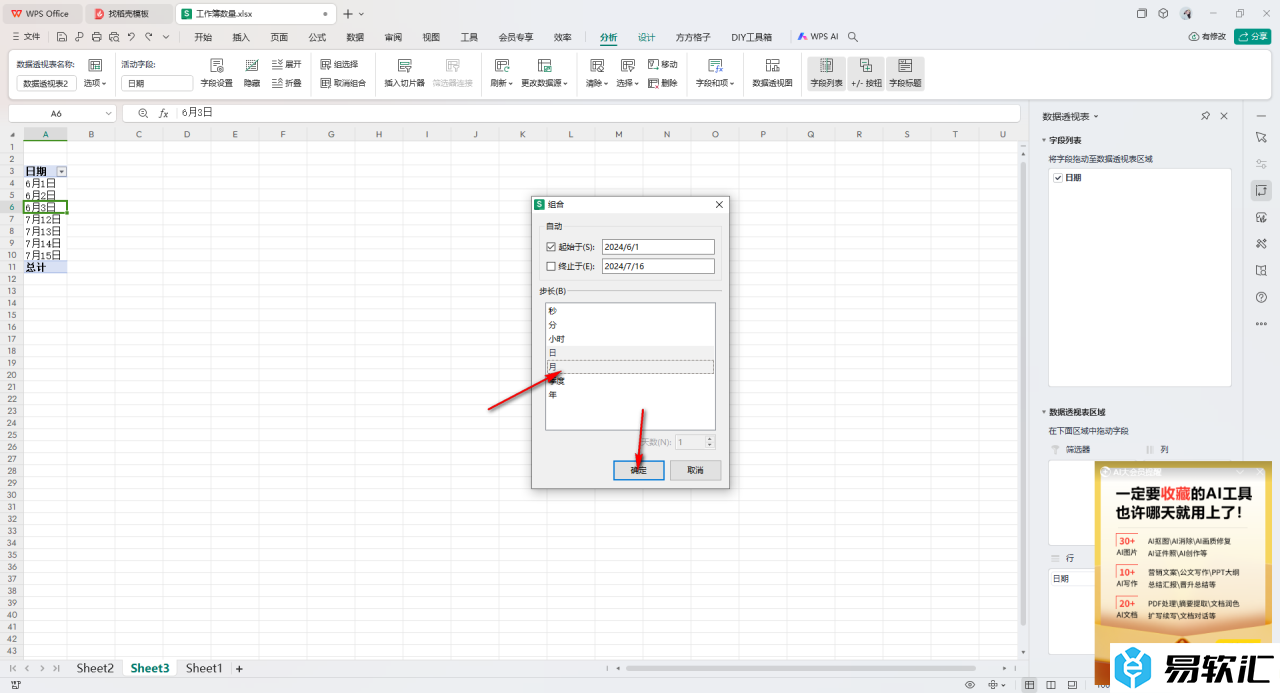Screen dimensions: 1280x693
Task: Click the zoom magnifier beside formula bar
Action: click(x=143, y=113)
